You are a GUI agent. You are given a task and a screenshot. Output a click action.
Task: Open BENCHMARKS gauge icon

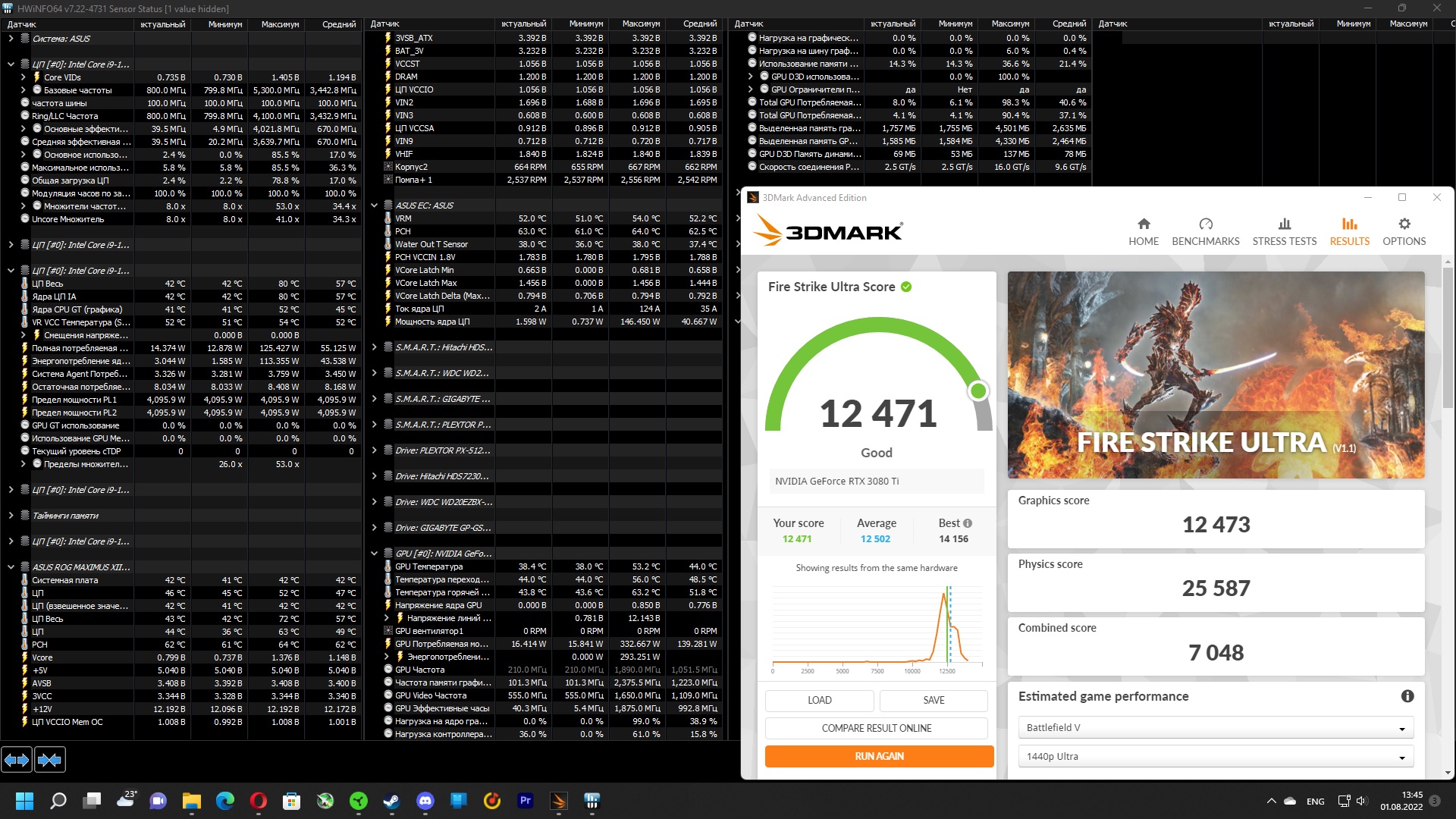1206,224
